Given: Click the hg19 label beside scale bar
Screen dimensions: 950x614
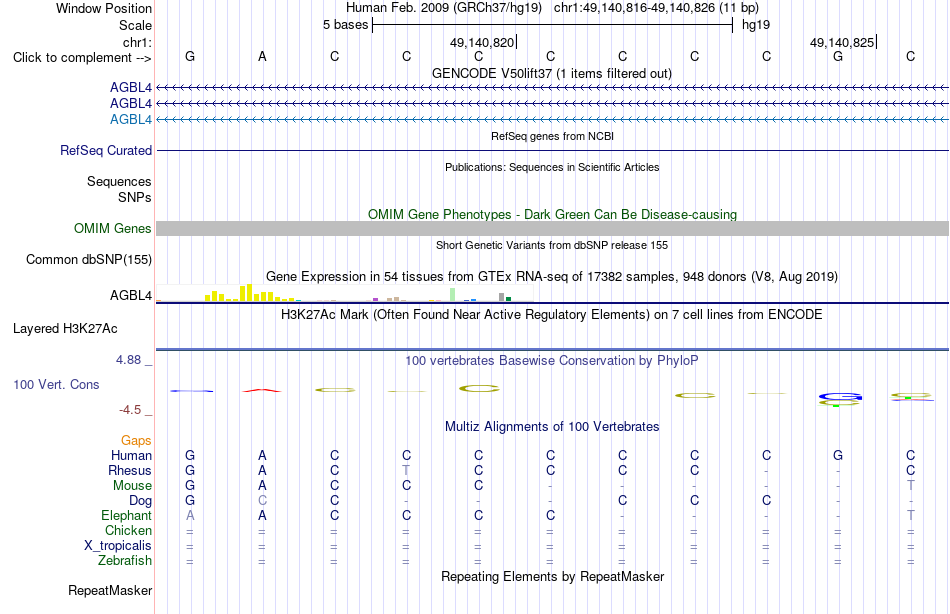Looking at the screenshot, I should pyautogui.click(x=756, y=25).
